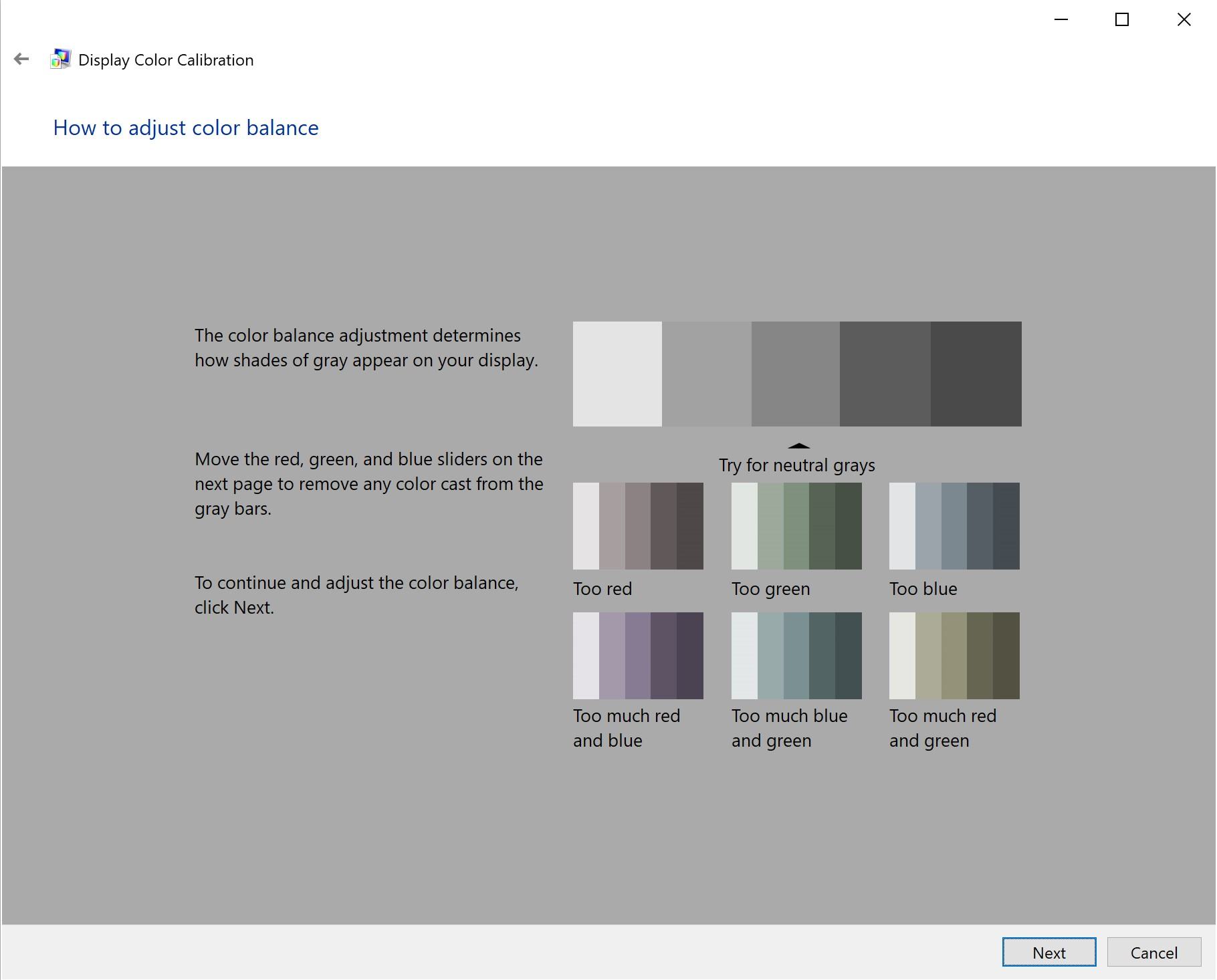The height and width of the screenshot is (980, 1217).
Task: Click the minimize window control
Action: 1062,19
